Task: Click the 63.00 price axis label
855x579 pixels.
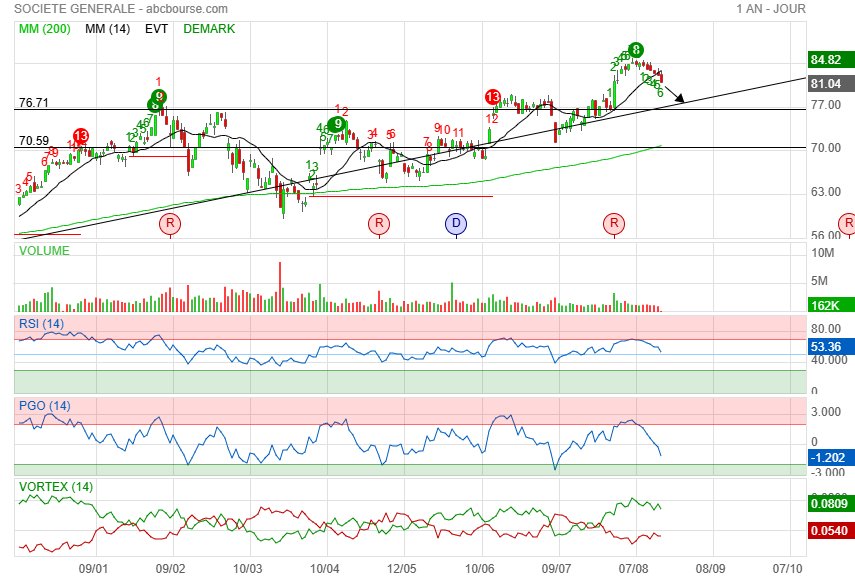Action: coord(826,191)
